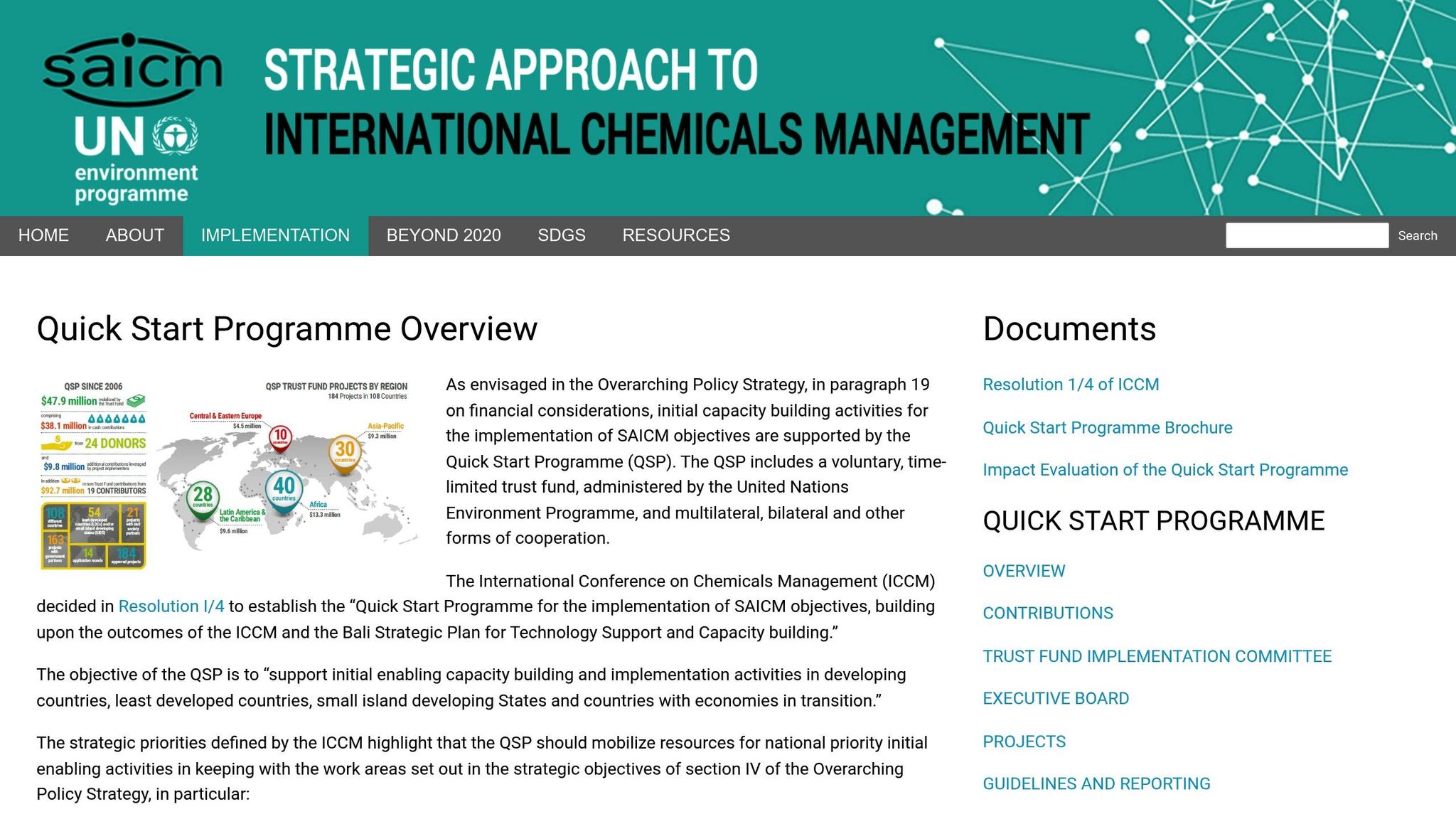Open the RESOURCES menu
This screenshot has height=819, width=1456.
(x=675, y=235)
